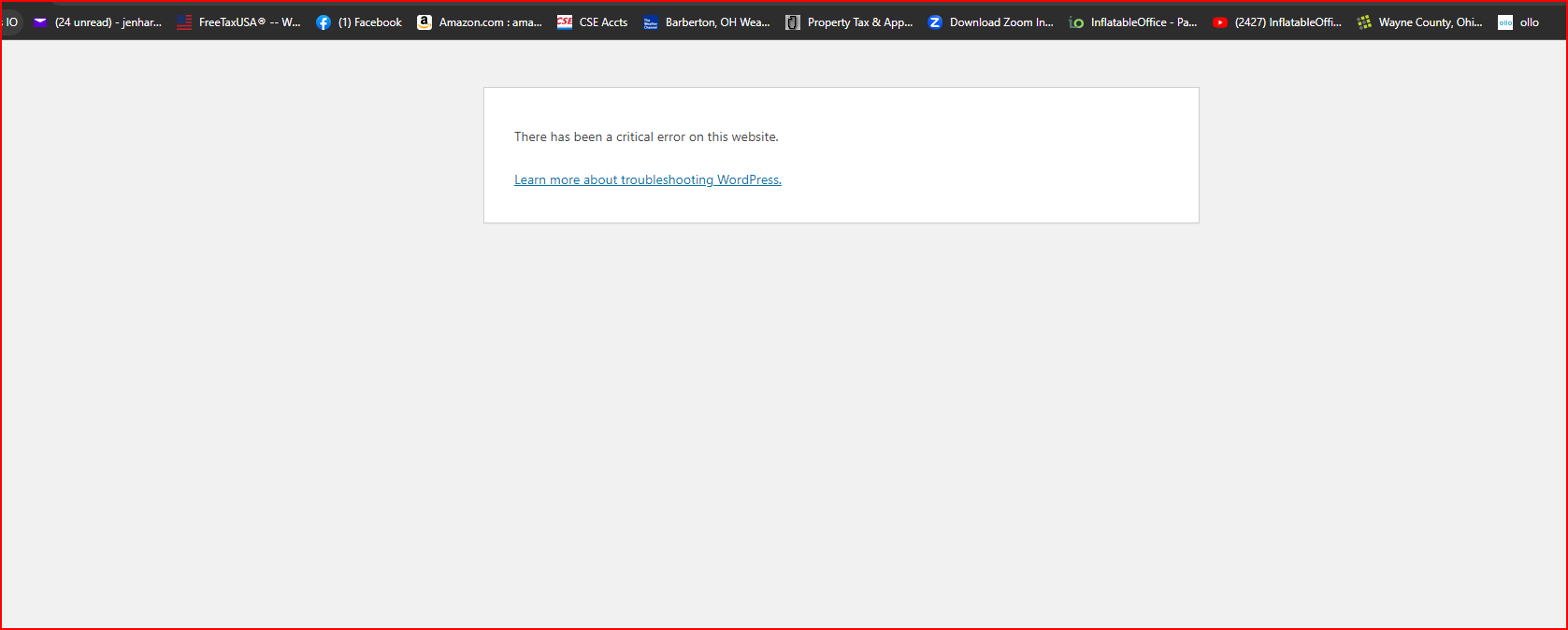1568x630 pixels.
Task: Click the Yahoo Mail envelope favicon
Action: 40,22
